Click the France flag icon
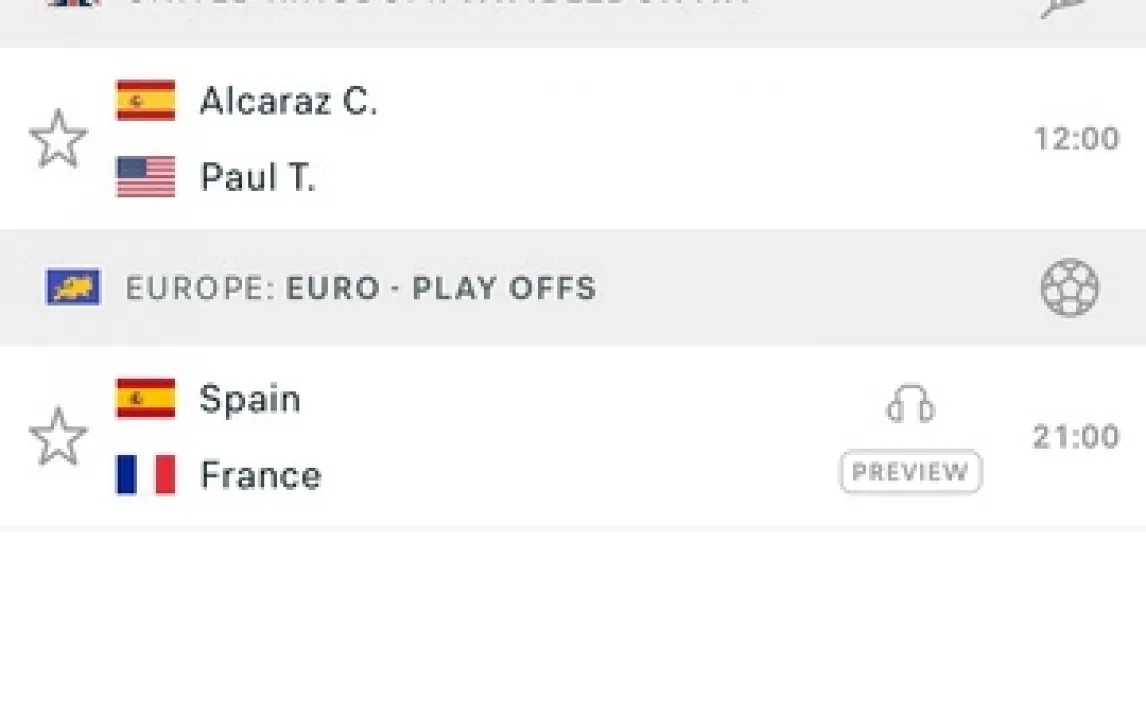 click(146, 475)
